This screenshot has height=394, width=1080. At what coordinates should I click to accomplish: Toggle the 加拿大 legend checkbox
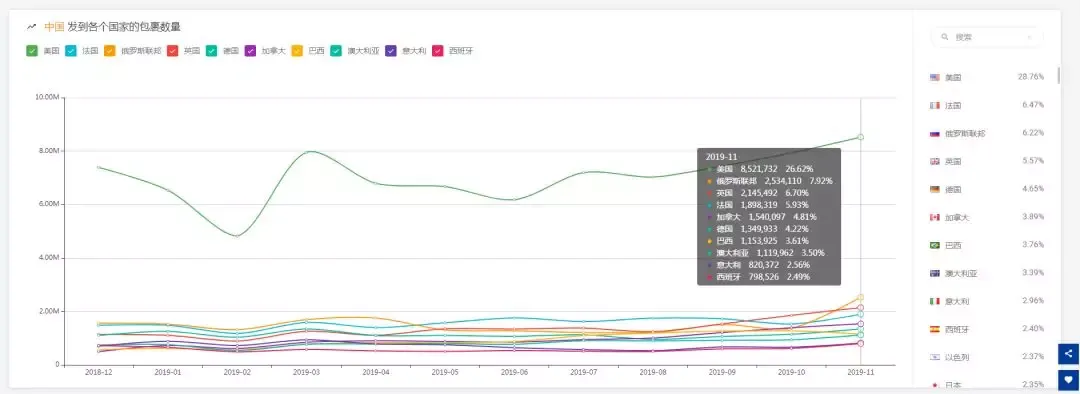tap(250, 50)
